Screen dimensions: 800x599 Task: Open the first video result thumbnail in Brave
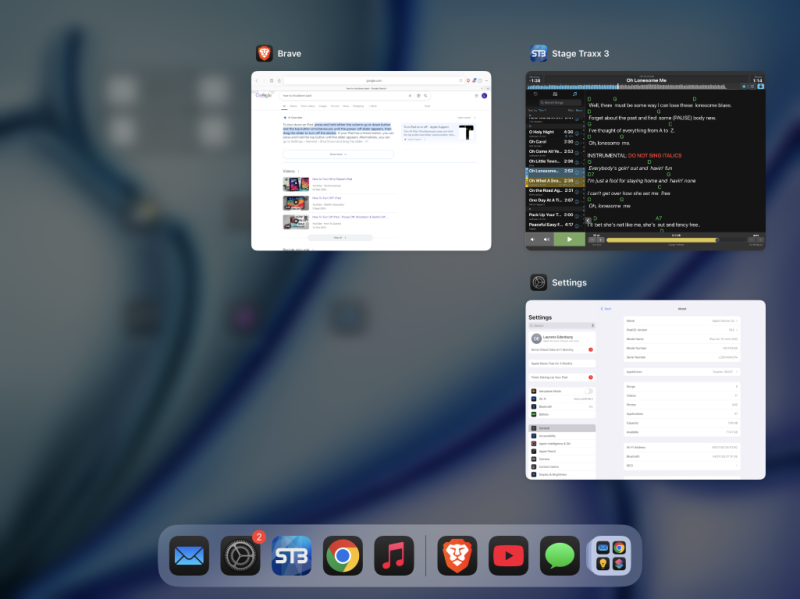pos(296,184)
